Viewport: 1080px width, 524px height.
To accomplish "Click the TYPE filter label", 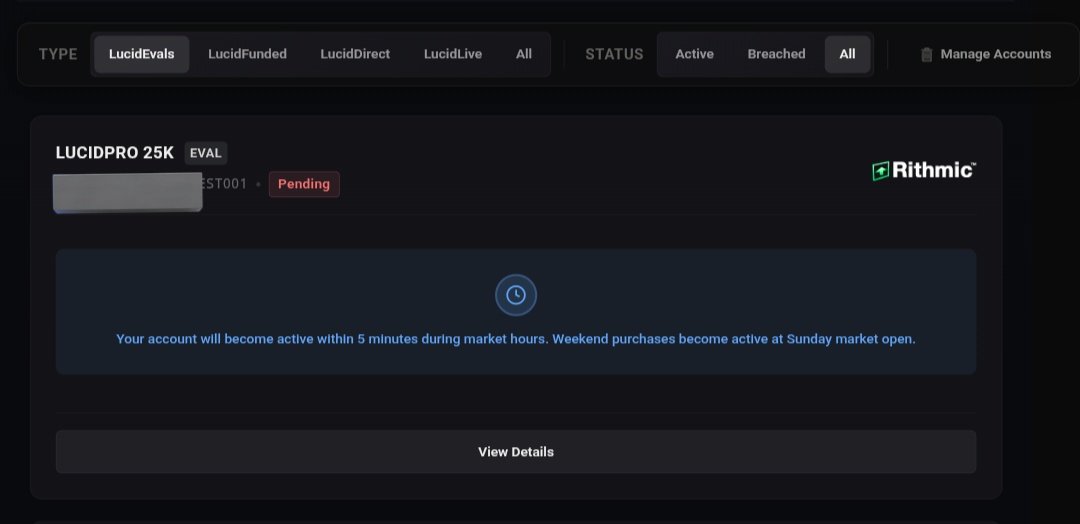I will click(x=58, y=54).
